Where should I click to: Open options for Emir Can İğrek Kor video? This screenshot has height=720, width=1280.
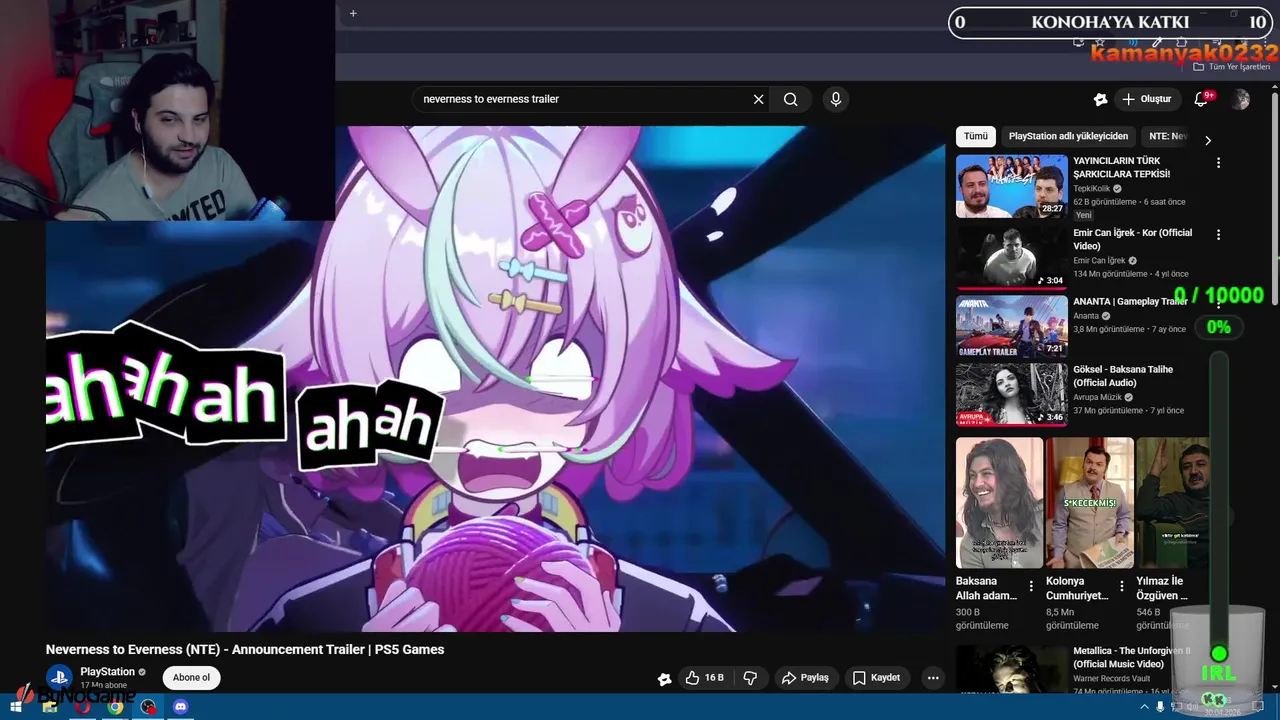click(x=1218, y=235)
